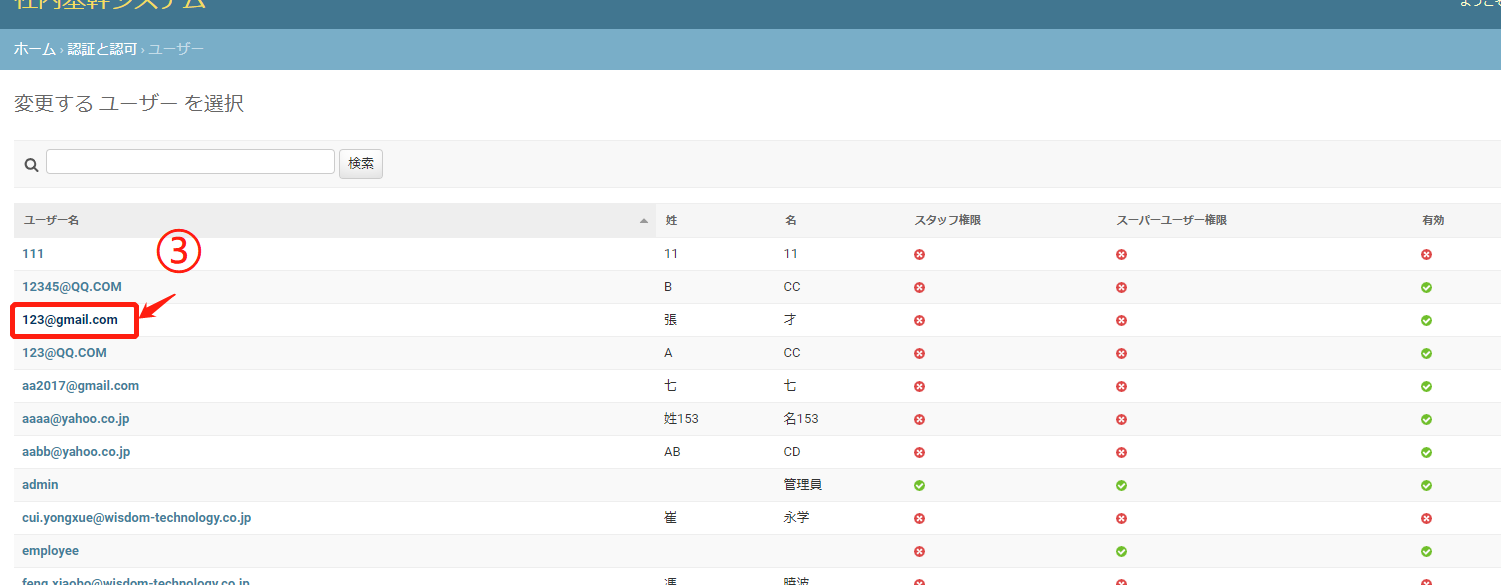Sort by ユーザー名 column header

[51, 220]
